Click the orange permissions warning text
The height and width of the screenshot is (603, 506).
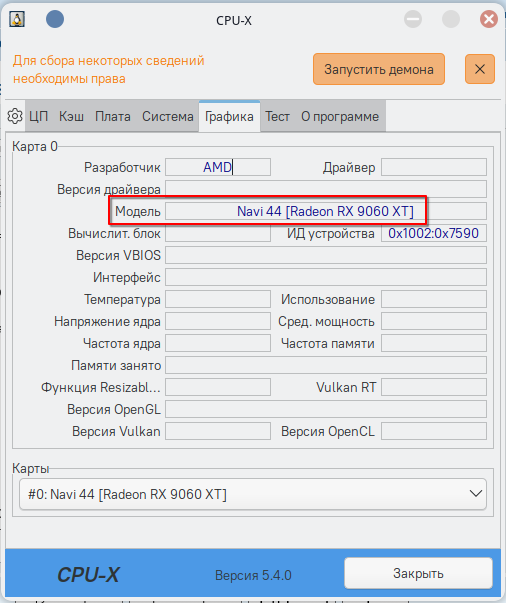(x=108, y=70)
